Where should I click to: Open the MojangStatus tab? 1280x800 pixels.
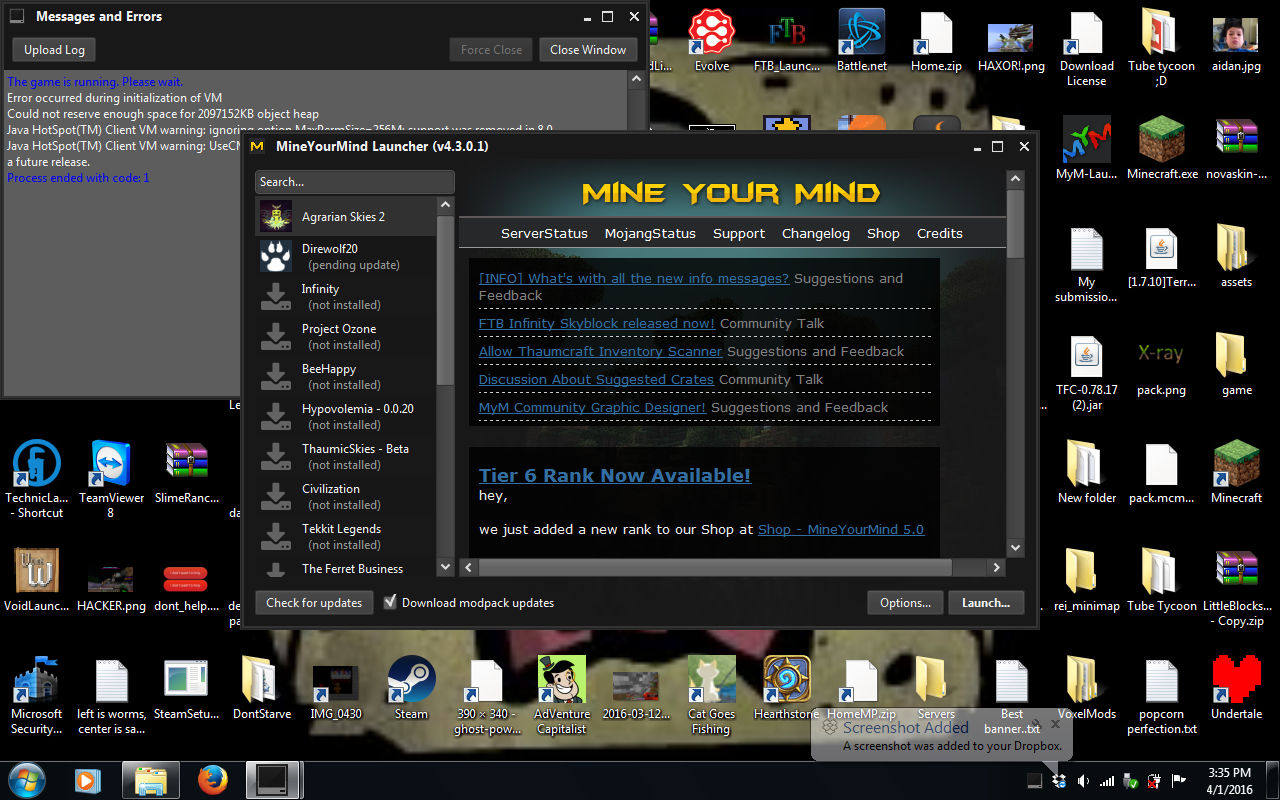coord(650,233)
